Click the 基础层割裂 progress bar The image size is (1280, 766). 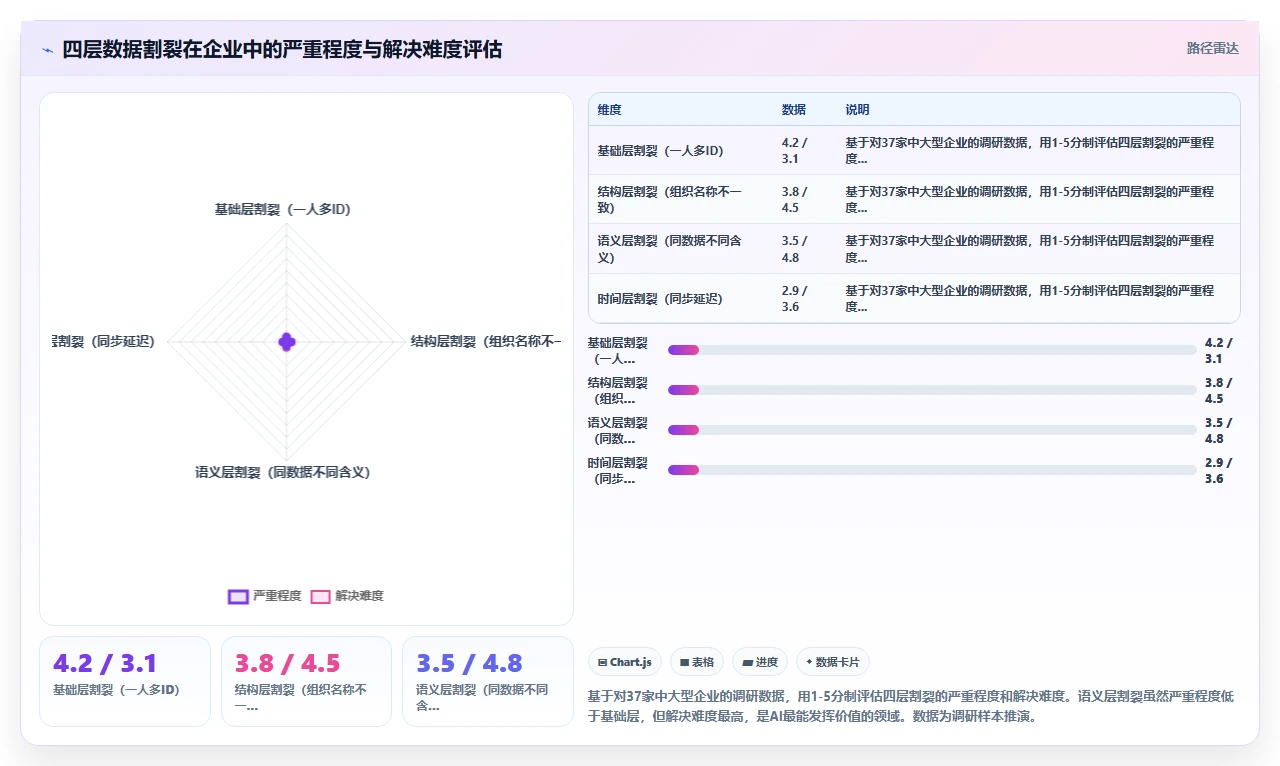tap(932, 350)
